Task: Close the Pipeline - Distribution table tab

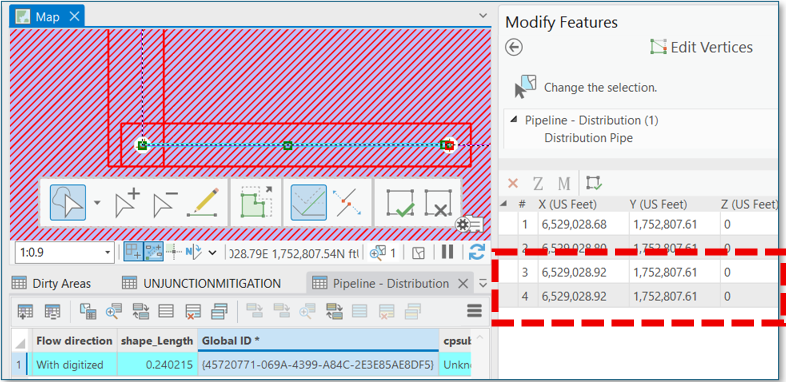Action: point(463,284)
